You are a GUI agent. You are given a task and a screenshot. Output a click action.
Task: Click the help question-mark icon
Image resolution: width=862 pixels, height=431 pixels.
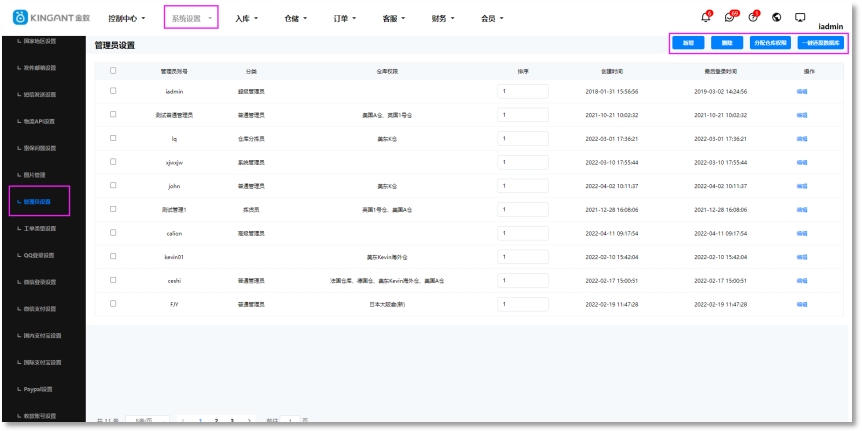pyautogui.click(x=753, y=18)
